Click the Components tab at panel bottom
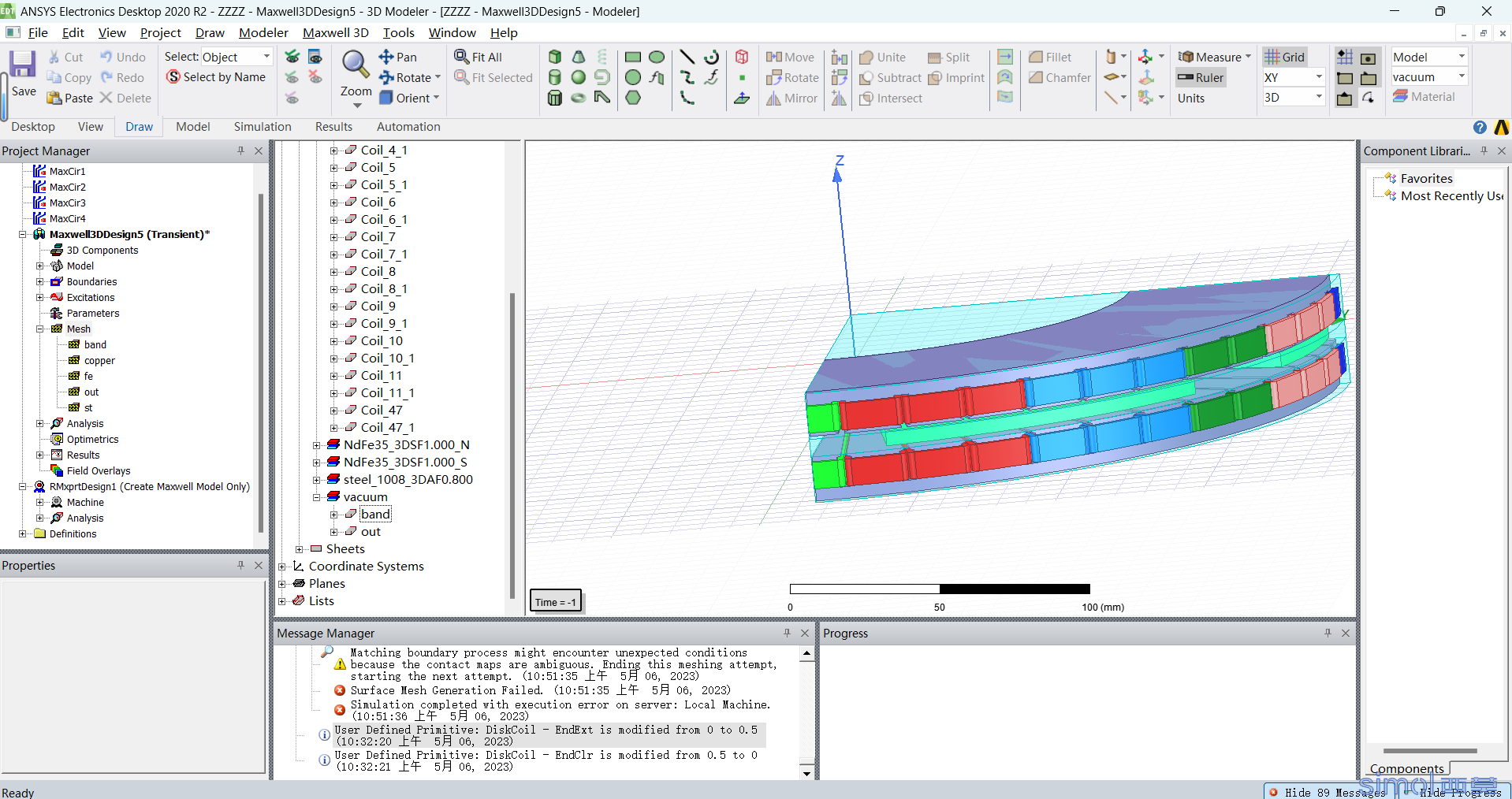Image resolution: width=1512 pixels, height=799 pixels. (1406, 768)
